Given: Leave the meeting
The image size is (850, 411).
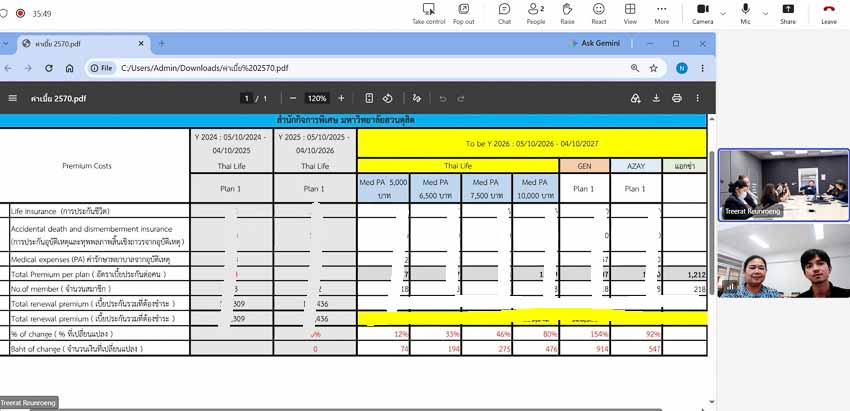Looking at the screenshot, I should click(828, 9).
